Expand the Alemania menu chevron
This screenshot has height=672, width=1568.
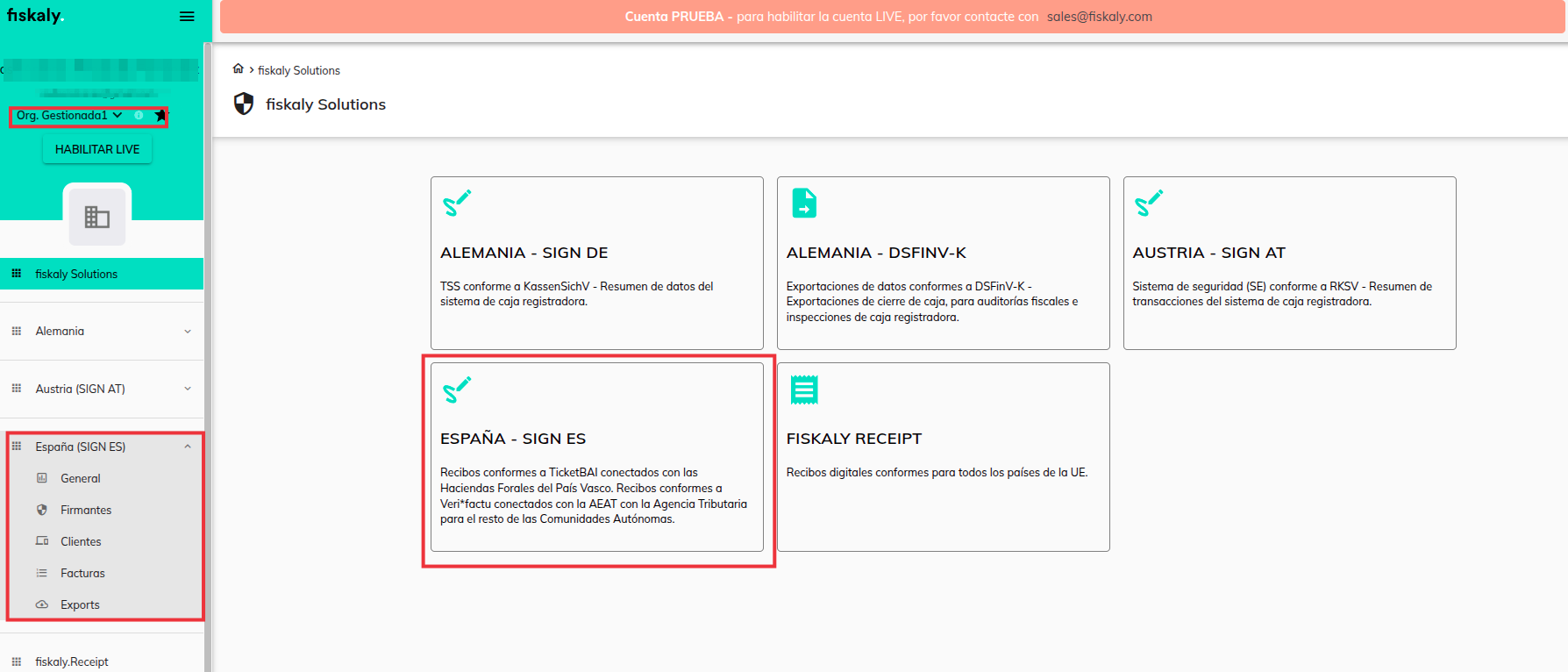coord(188,332)
